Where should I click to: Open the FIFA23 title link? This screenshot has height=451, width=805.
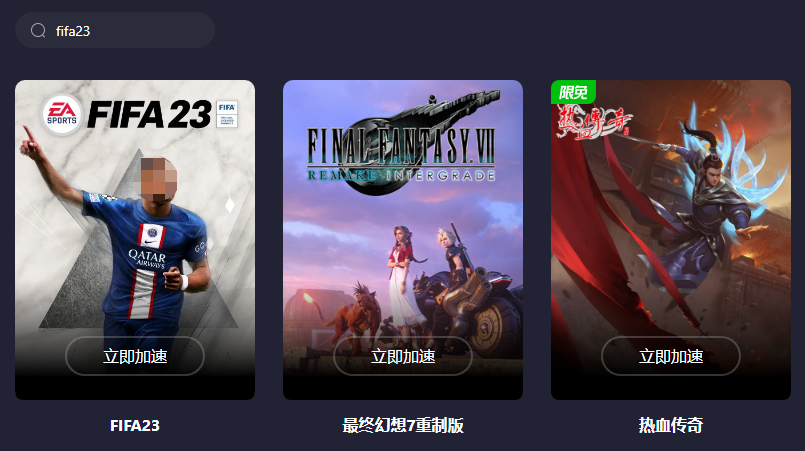(x=135, y=425)
